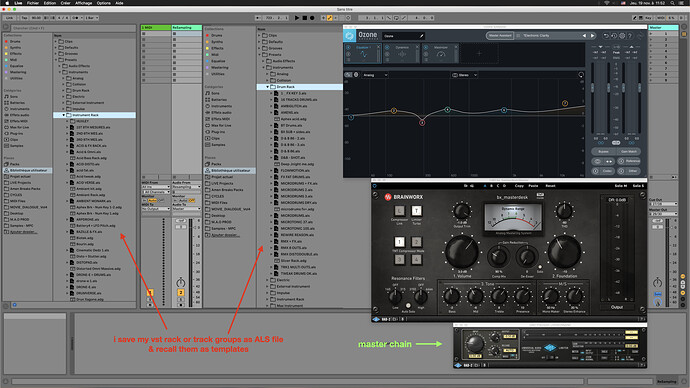Viewport: 690px width, 388px height.
Task: Open the 1 Bar quantization dropdown
Action: 92,18
